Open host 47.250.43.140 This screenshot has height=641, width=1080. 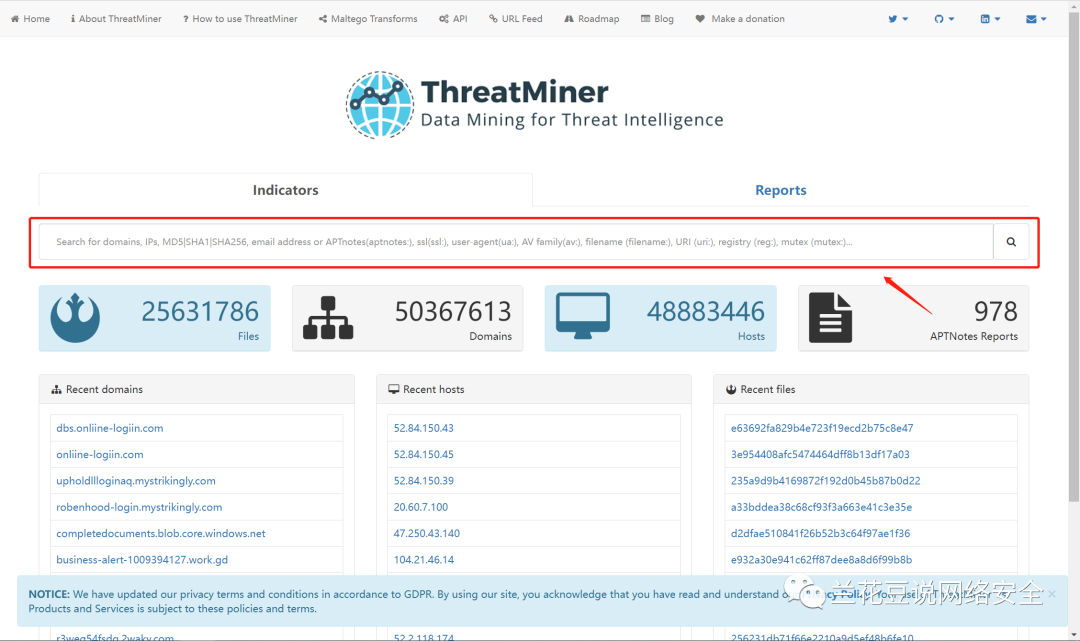(x=426, y=534)
